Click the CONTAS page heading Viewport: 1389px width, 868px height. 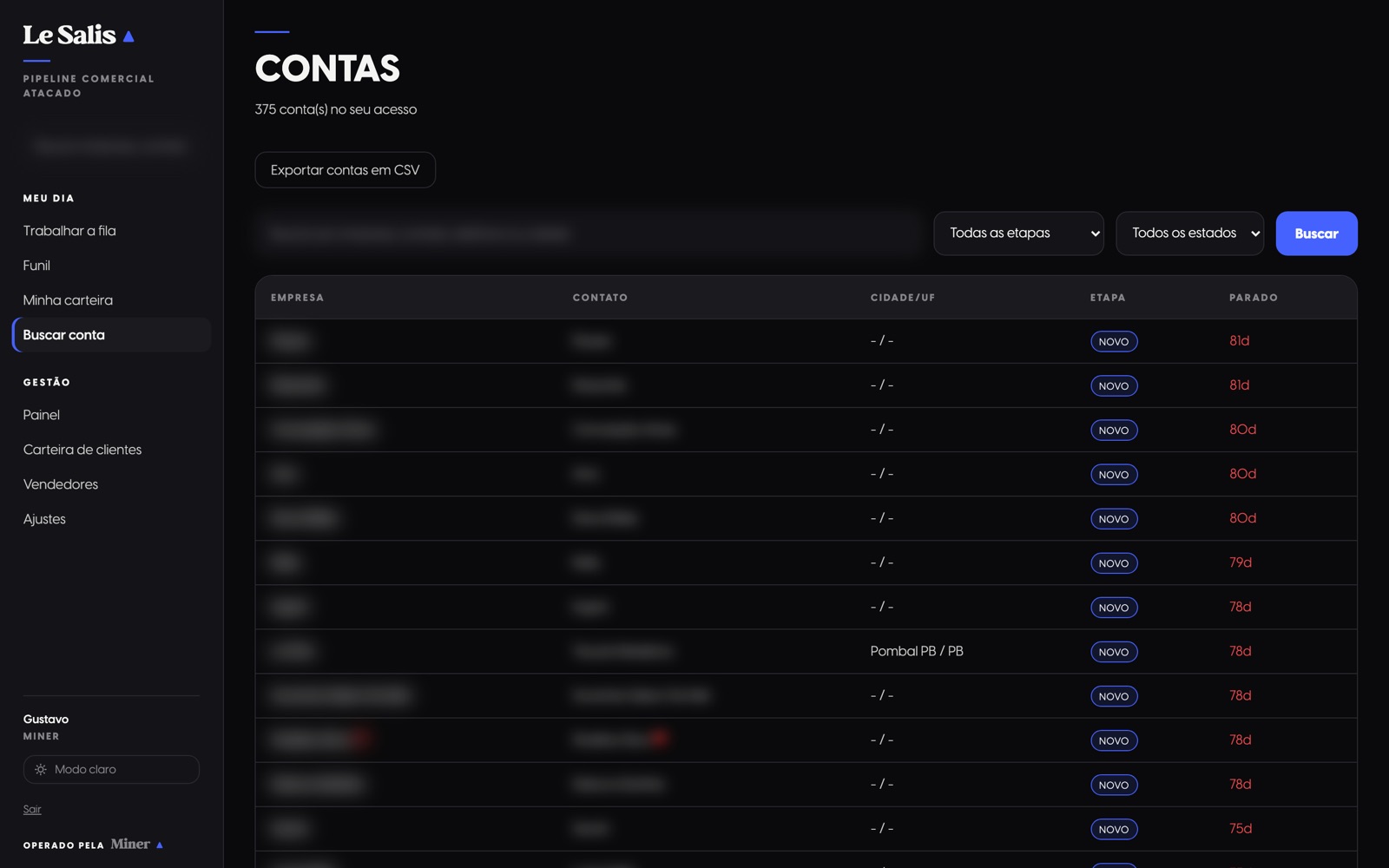tap(327, 69)
